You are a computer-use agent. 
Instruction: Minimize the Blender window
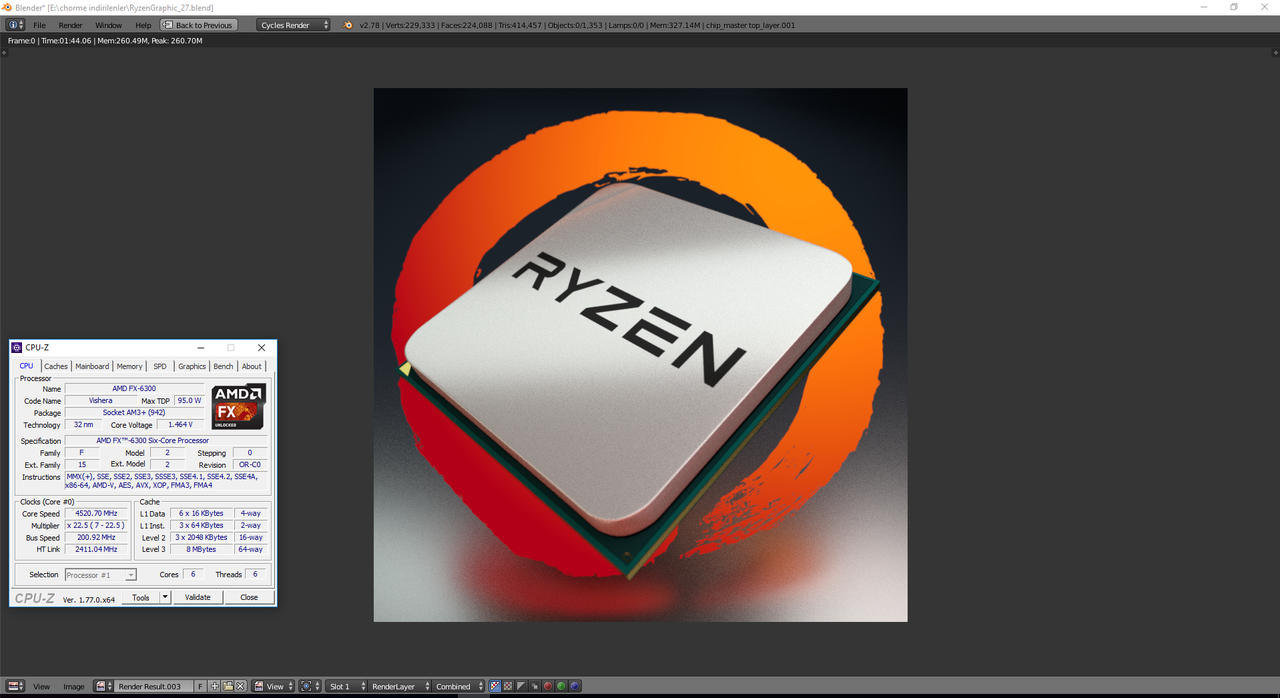[x=1206, y=7]
